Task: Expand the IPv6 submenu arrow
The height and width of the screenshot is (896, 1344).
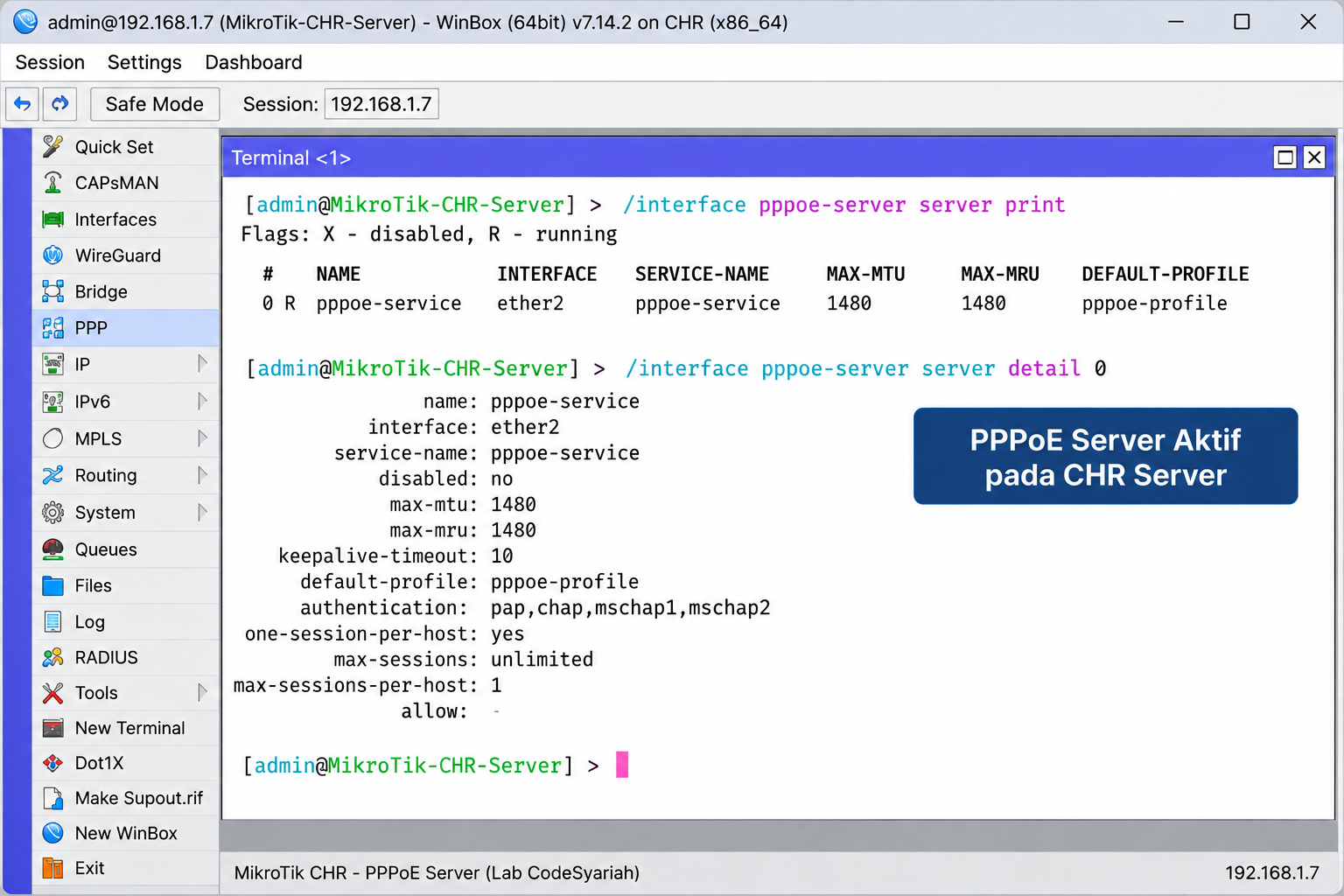Action: [202, 402]
